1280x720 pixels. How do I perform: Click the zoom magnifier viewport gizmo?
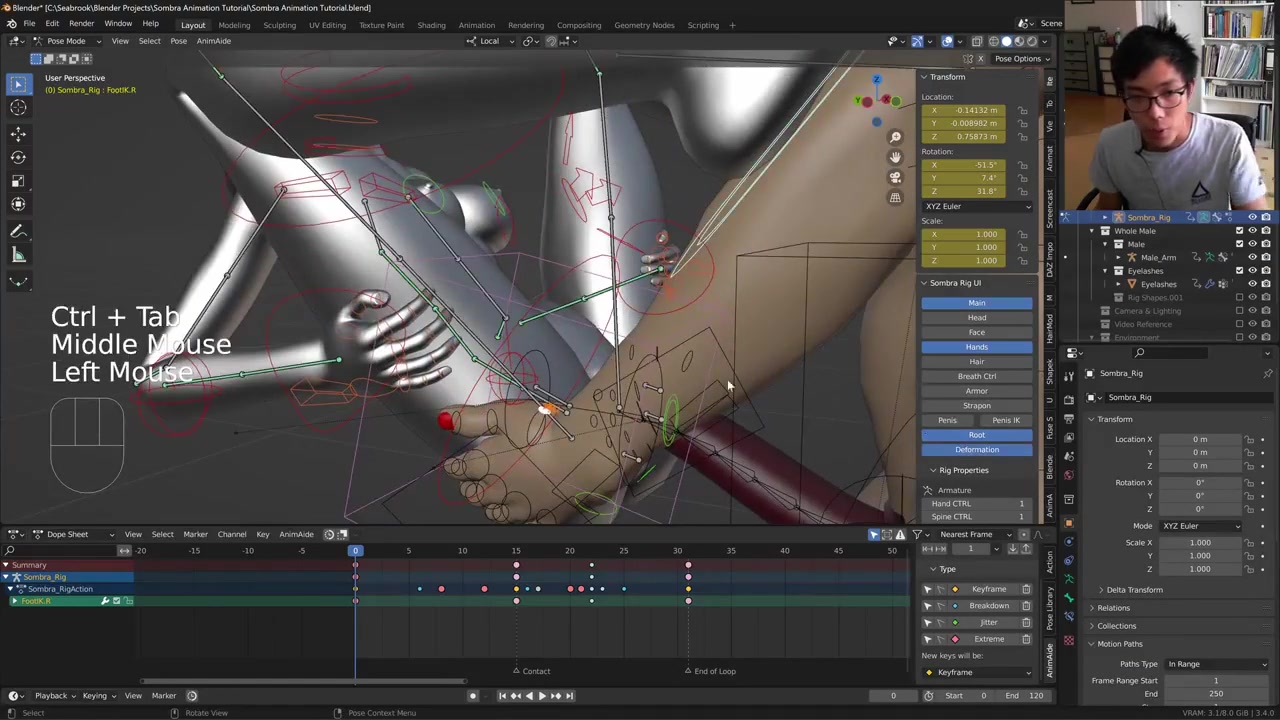(x=895, y=137)
